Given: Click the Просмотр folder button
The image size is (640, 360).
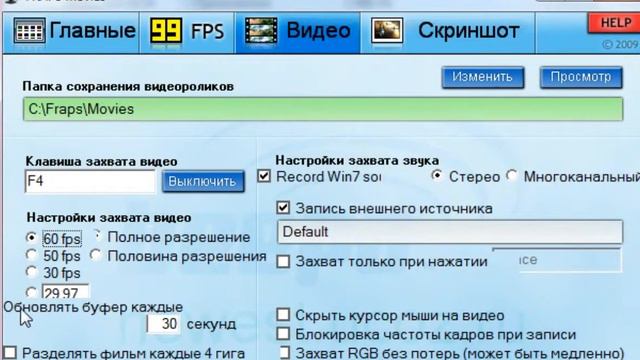Looking at the screenshot, I should 581,77.
